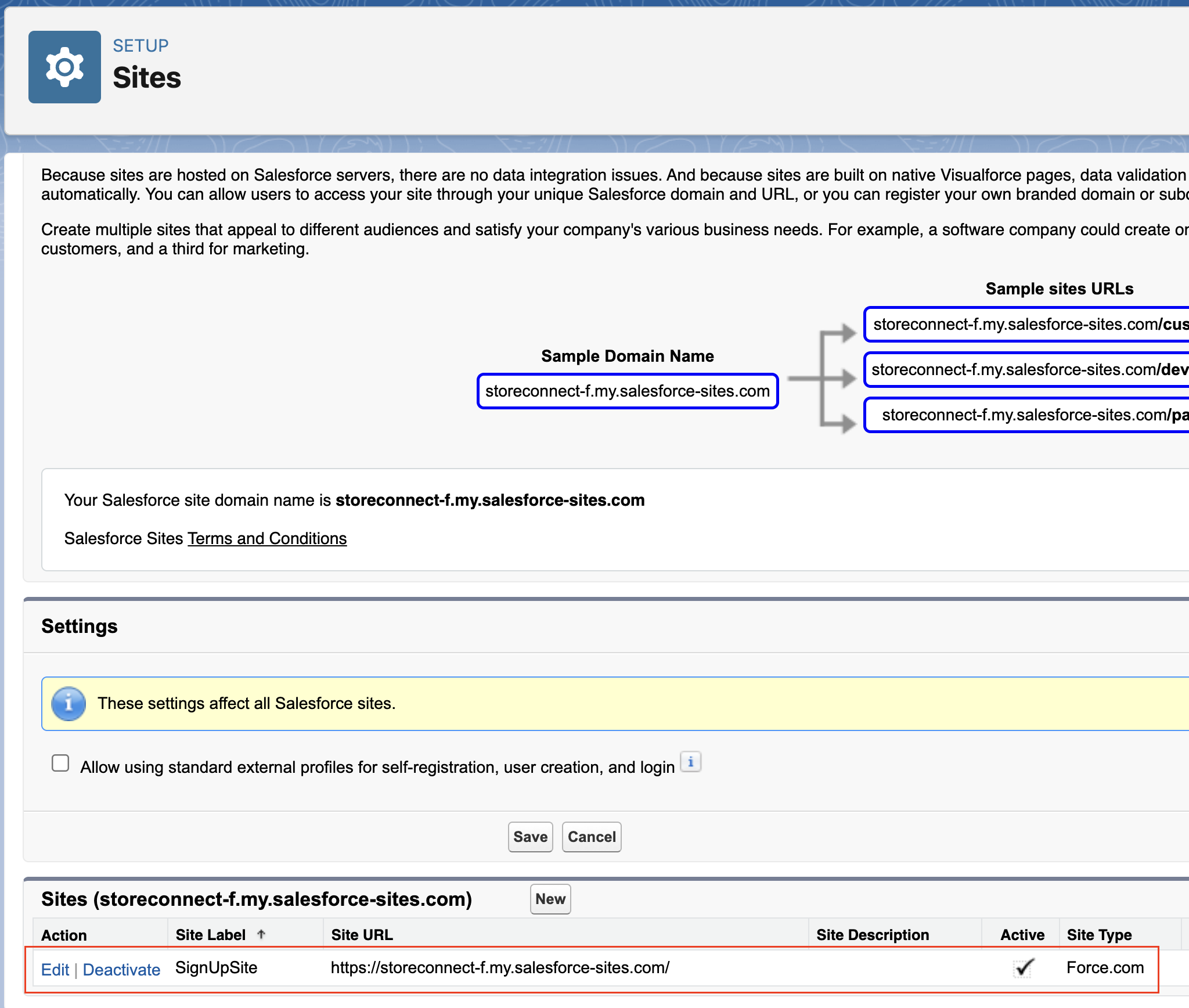Edit the SignUpSite site

(55, 969)
